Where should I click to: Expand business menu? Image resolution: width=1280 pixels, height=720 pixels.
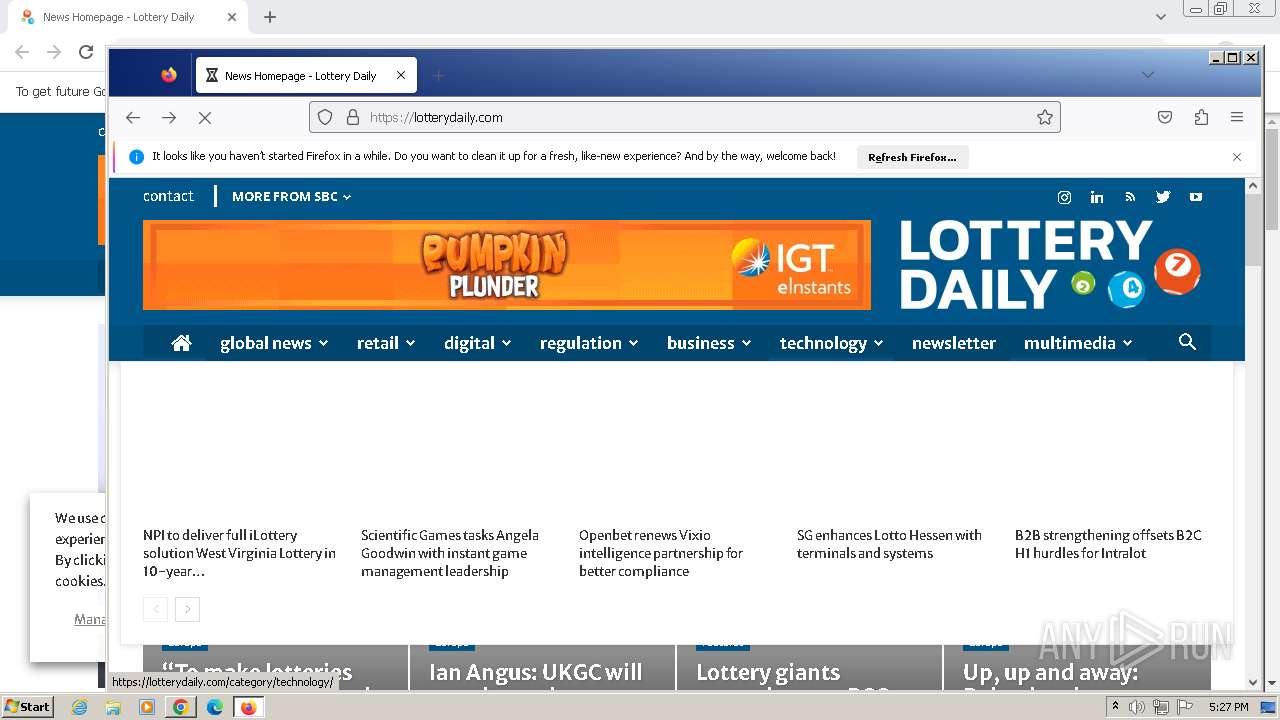tap(709, 343)
